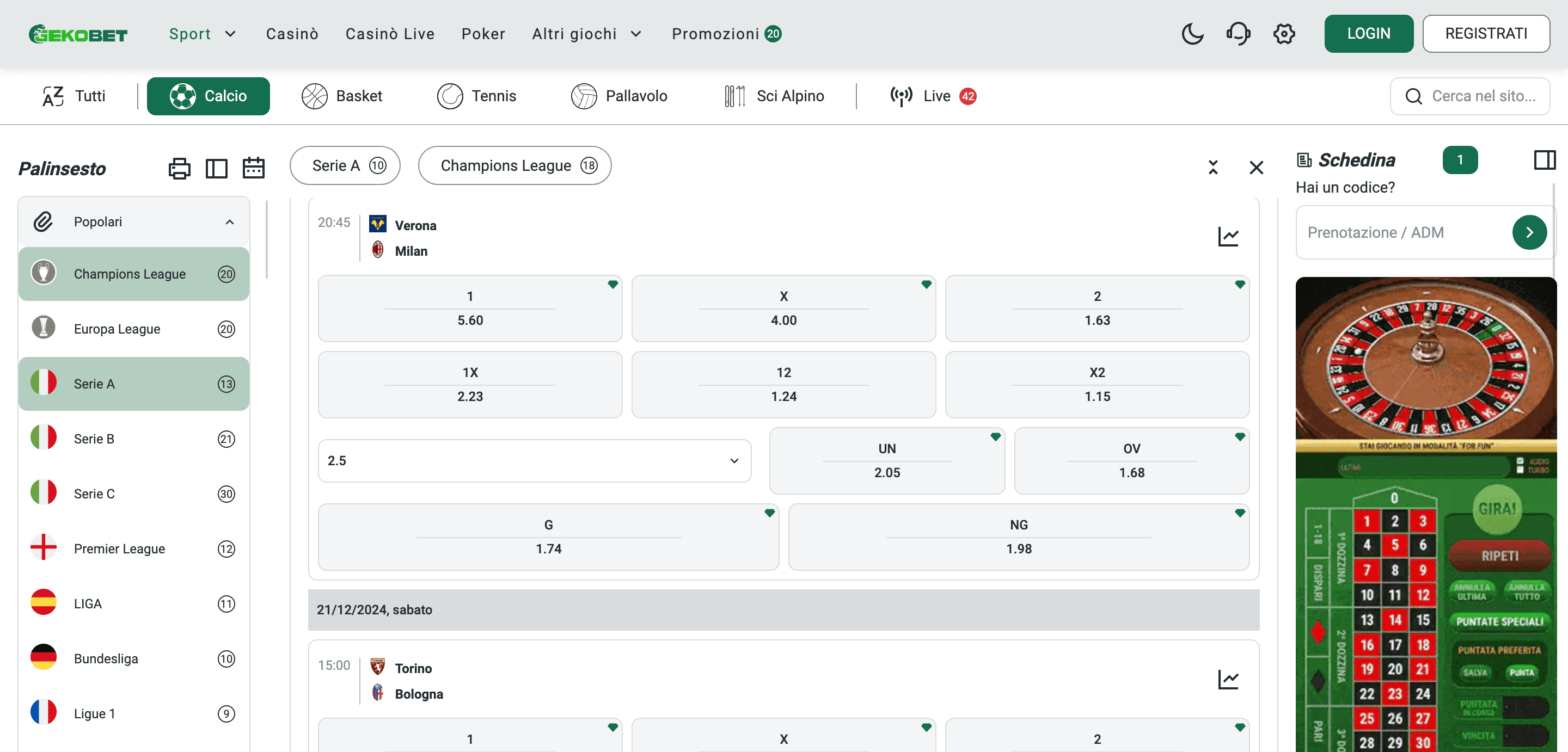Toggle Palinsesto sidebar layout icon
Image resolution: width=1568 pixels, height=752 pixels.
coord(216,169)
